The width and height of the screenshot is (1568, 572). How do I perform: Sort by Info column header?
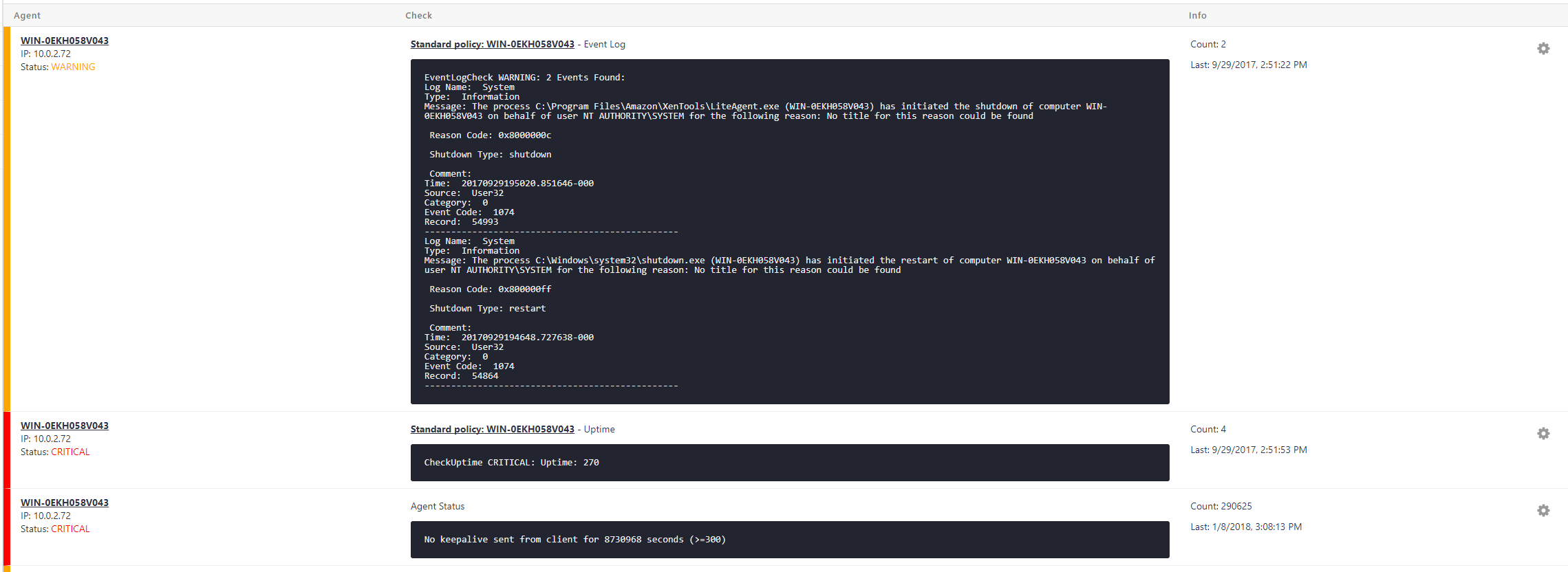1197,15
